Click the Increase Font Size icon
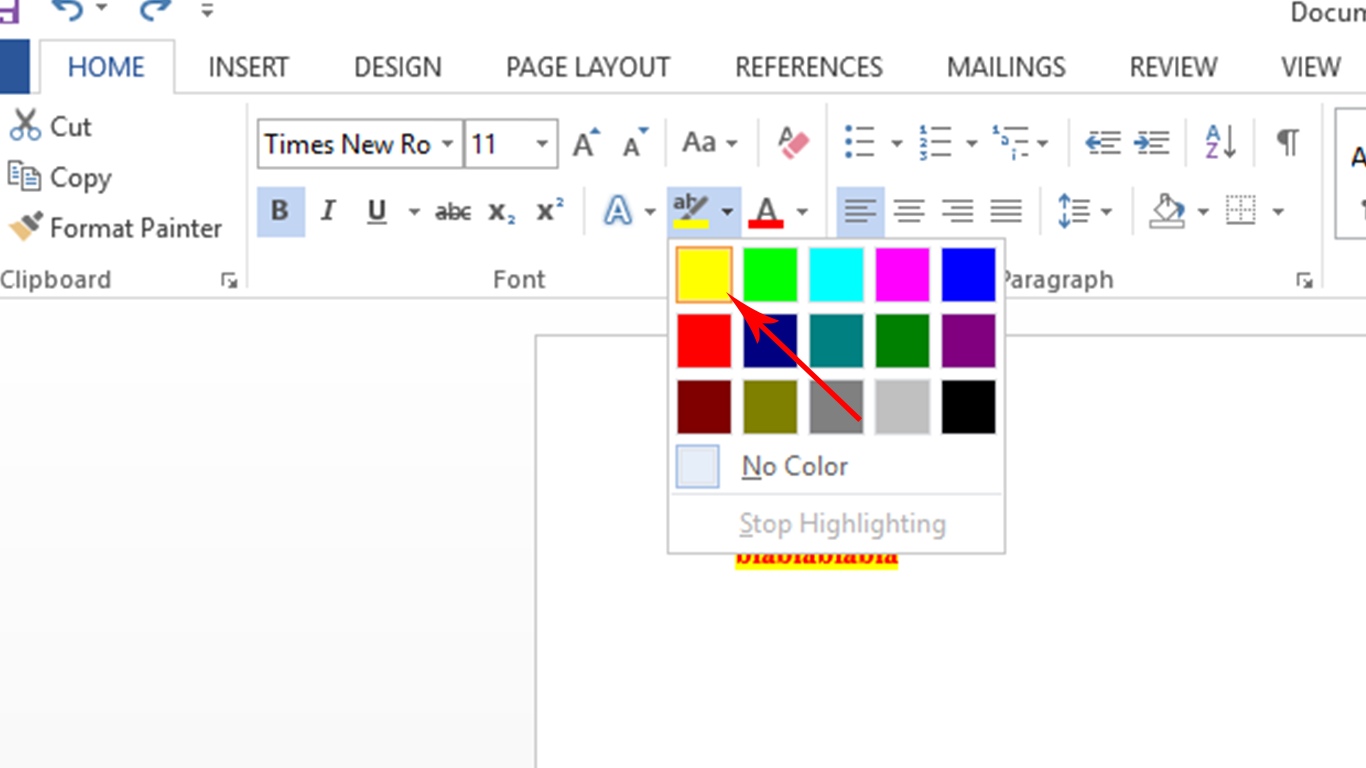This screenshot has width=1366, height=768. 584,142
